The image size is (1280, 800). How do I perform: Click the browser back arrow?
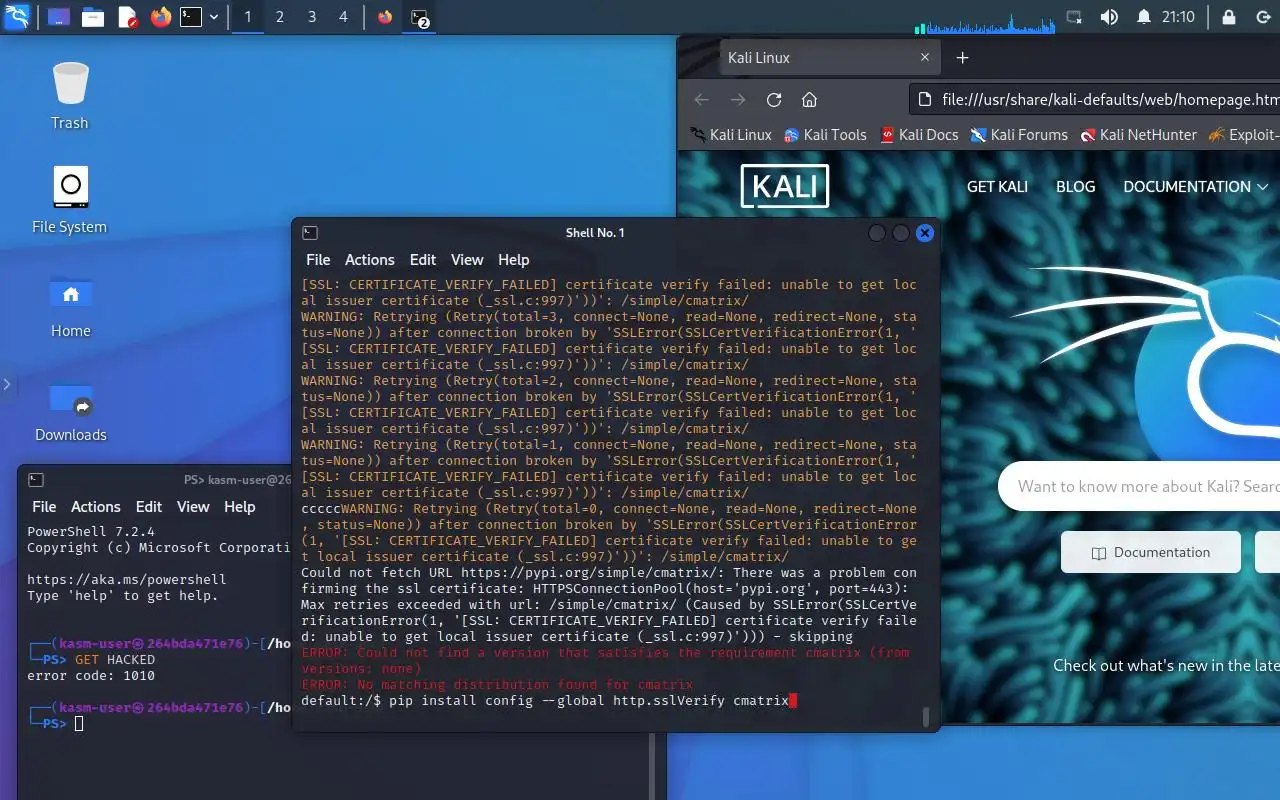tap(702, 100)
